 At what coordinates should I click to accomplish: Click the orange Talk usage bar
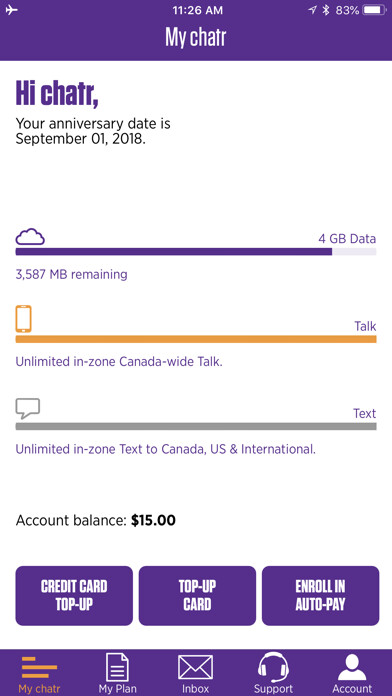point(196,339)
